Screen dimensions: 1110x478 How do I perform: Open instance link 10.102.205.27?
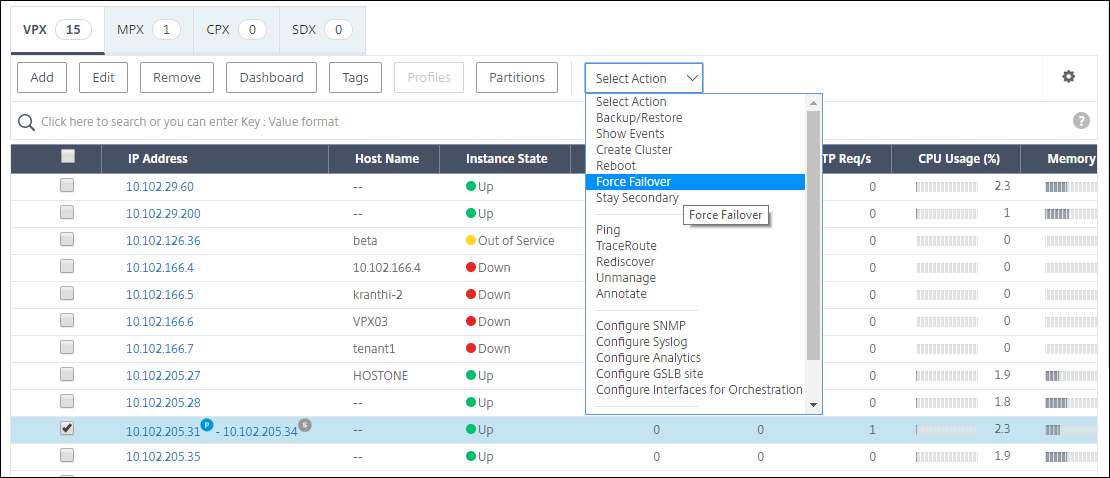pyautogui.click(x=164, y=375)
